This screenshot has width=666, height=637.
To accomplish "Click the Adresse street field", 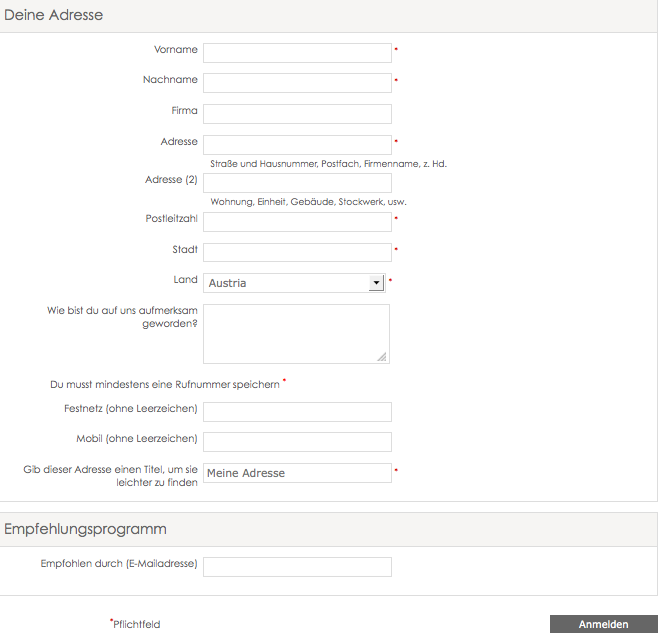I will click(297, 145).
